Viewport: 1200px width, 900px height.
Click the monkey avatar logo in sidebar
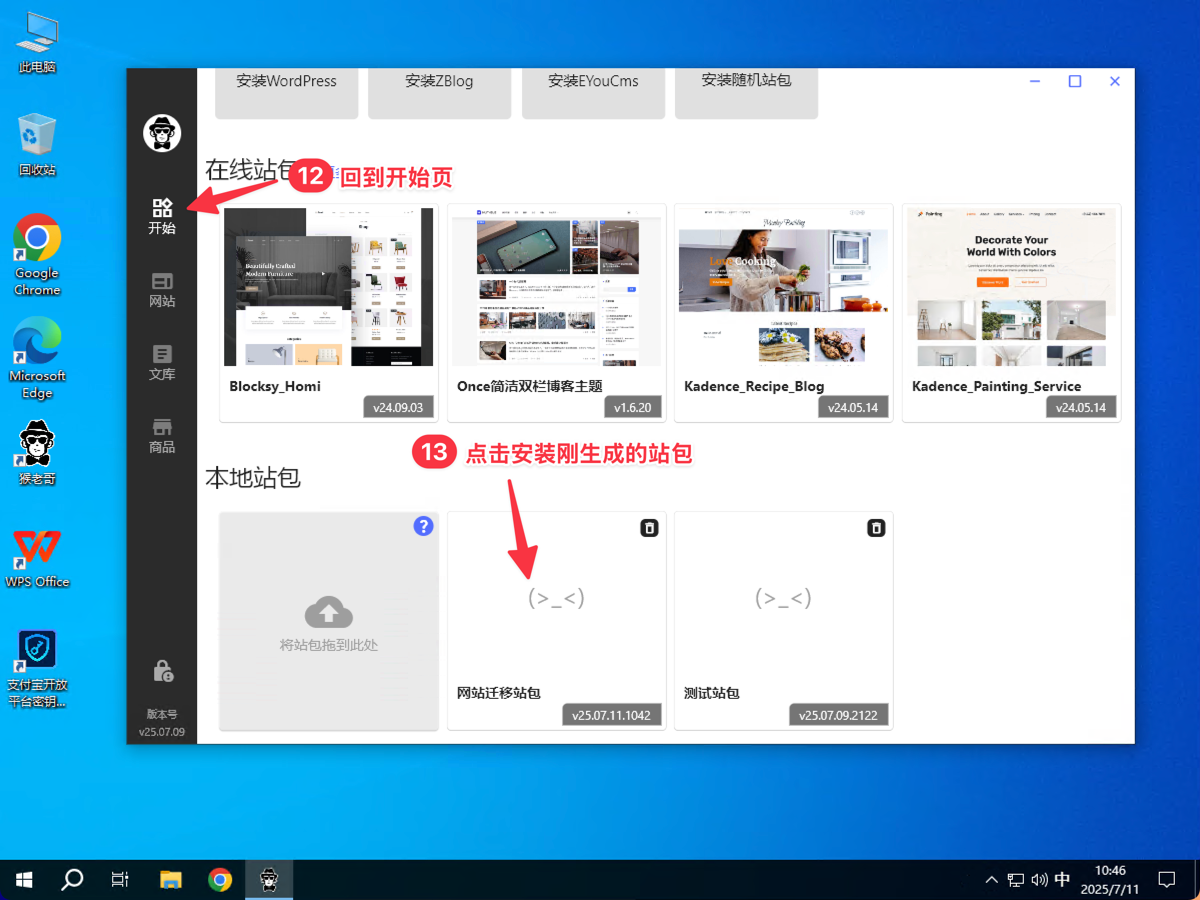162,133
